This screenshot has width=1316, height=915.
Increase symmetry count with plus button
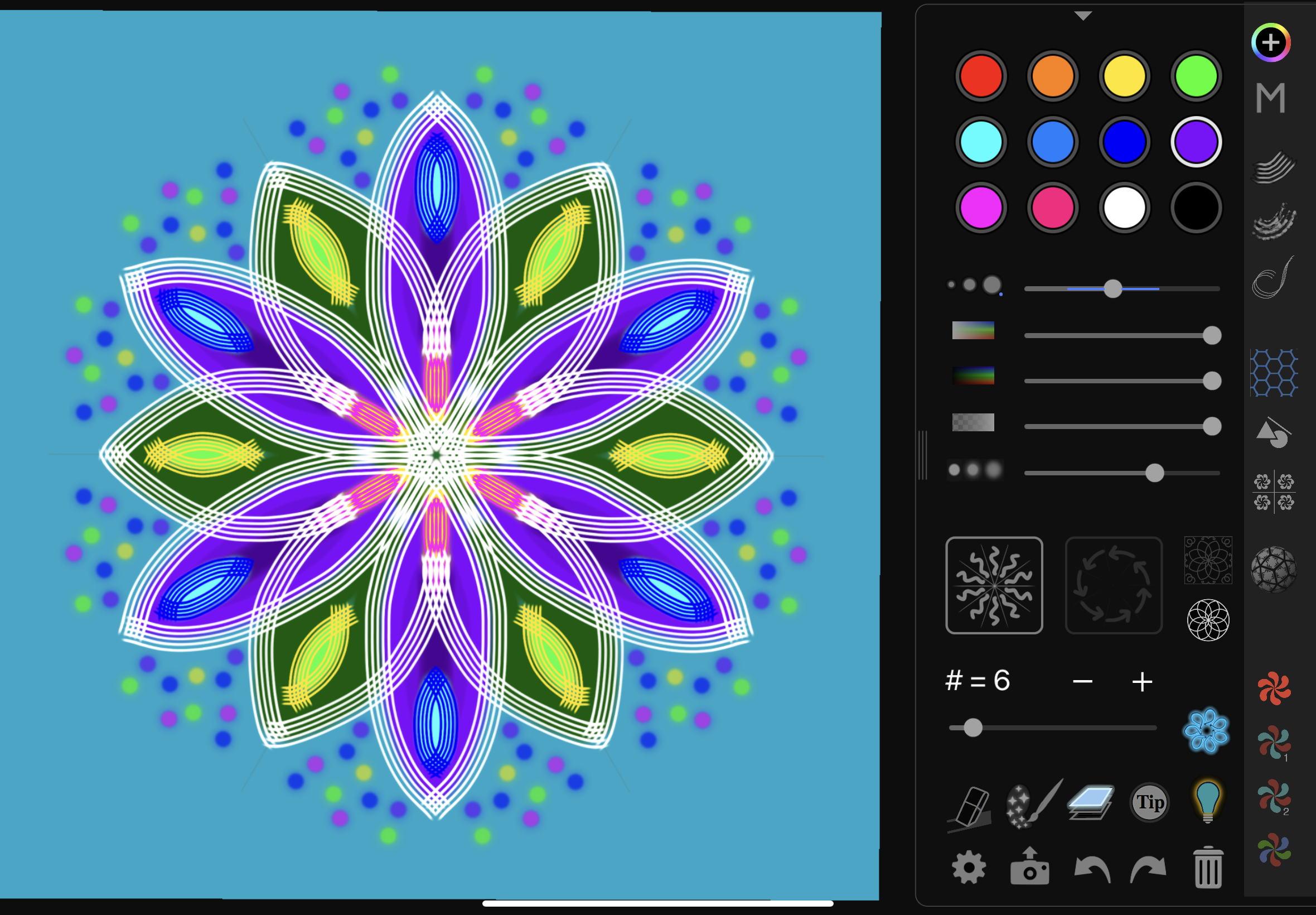coord(1143,682)
